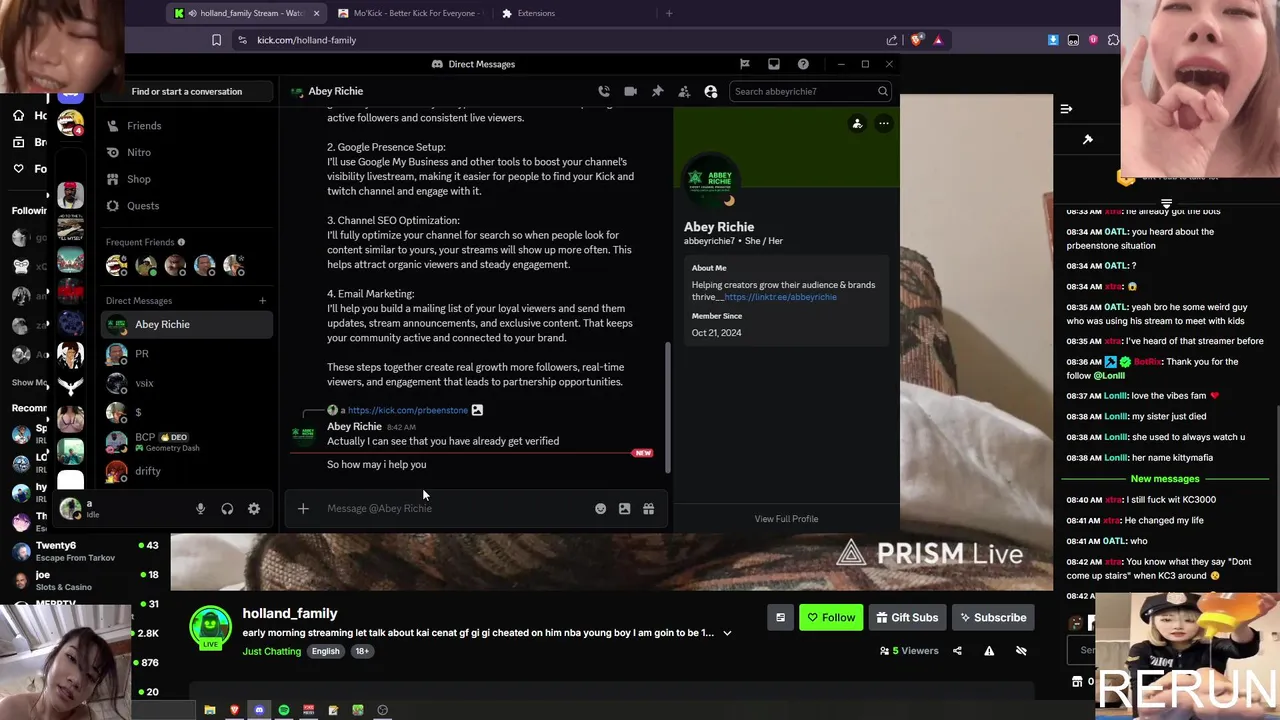Open Shop in Discord sidebar
Viewport: 1280px width, 720px height.
click(x=186, y=179)
